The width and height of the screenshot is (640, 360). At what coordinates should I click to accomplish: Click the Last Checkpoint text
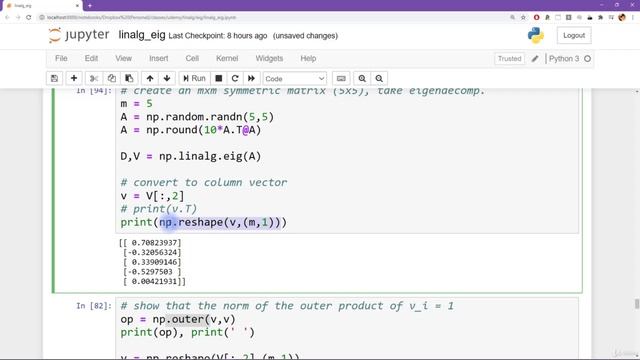(218, 36)
